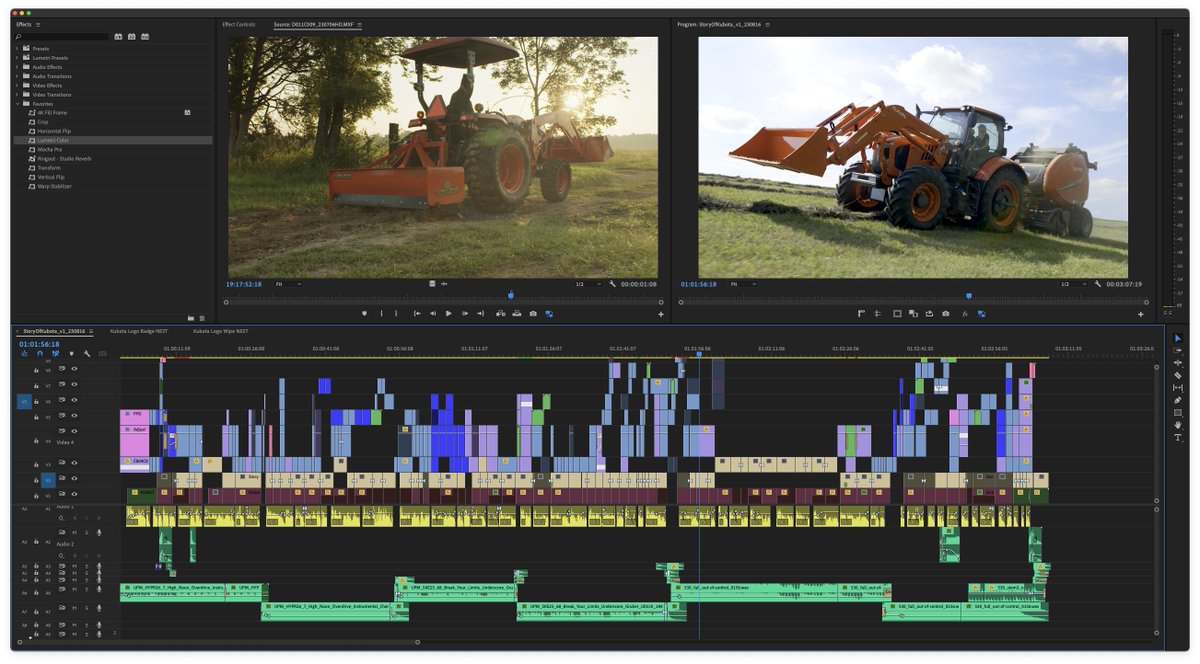Click New Custom Bin folder icon in Effects panel
The image size is (1200, 664).
[x=190, y=318]
